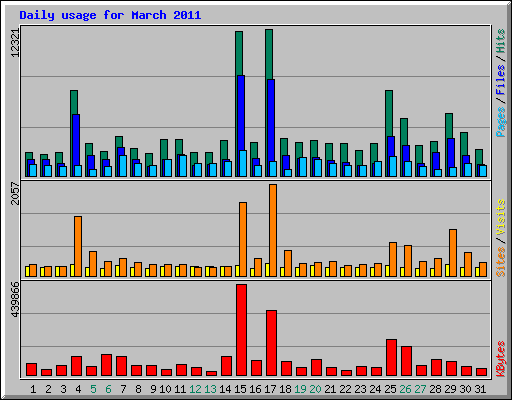512x400 pixels.
Task: Click the yellow 'Visits' legend label
Action: point(500,218)
